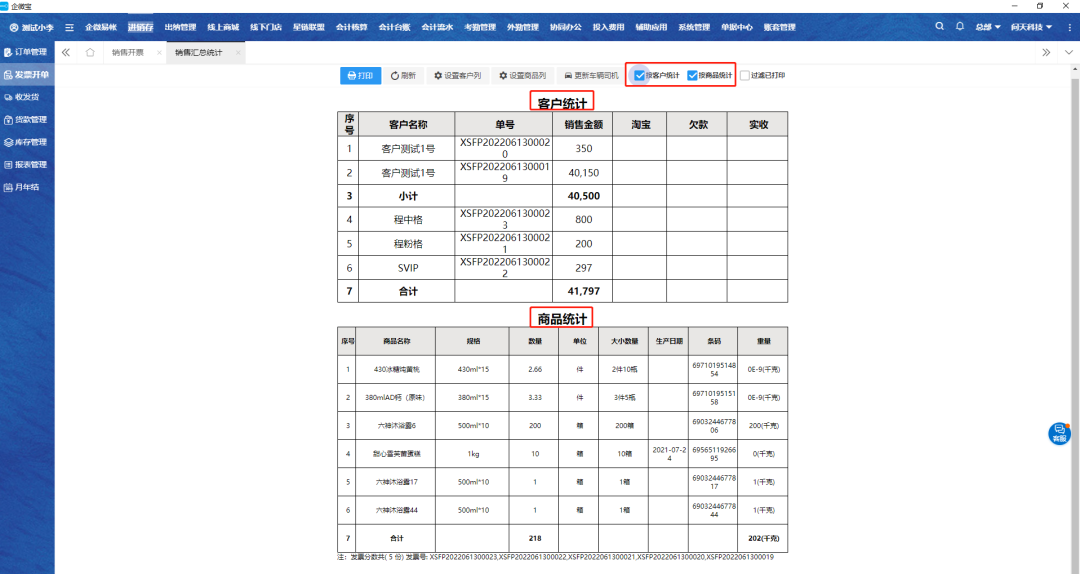
Task: Open the 向天科技 account dropdown
Action: [1031, 27]
